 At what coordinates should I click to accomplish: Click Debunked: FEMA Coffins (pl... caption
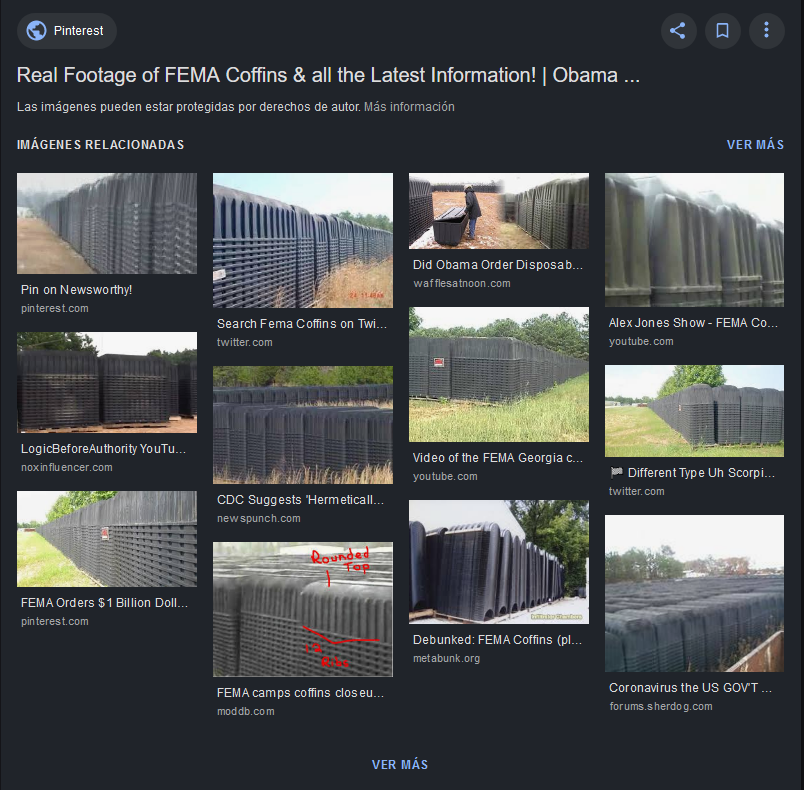pyautogui.click(x=497, y=639)
